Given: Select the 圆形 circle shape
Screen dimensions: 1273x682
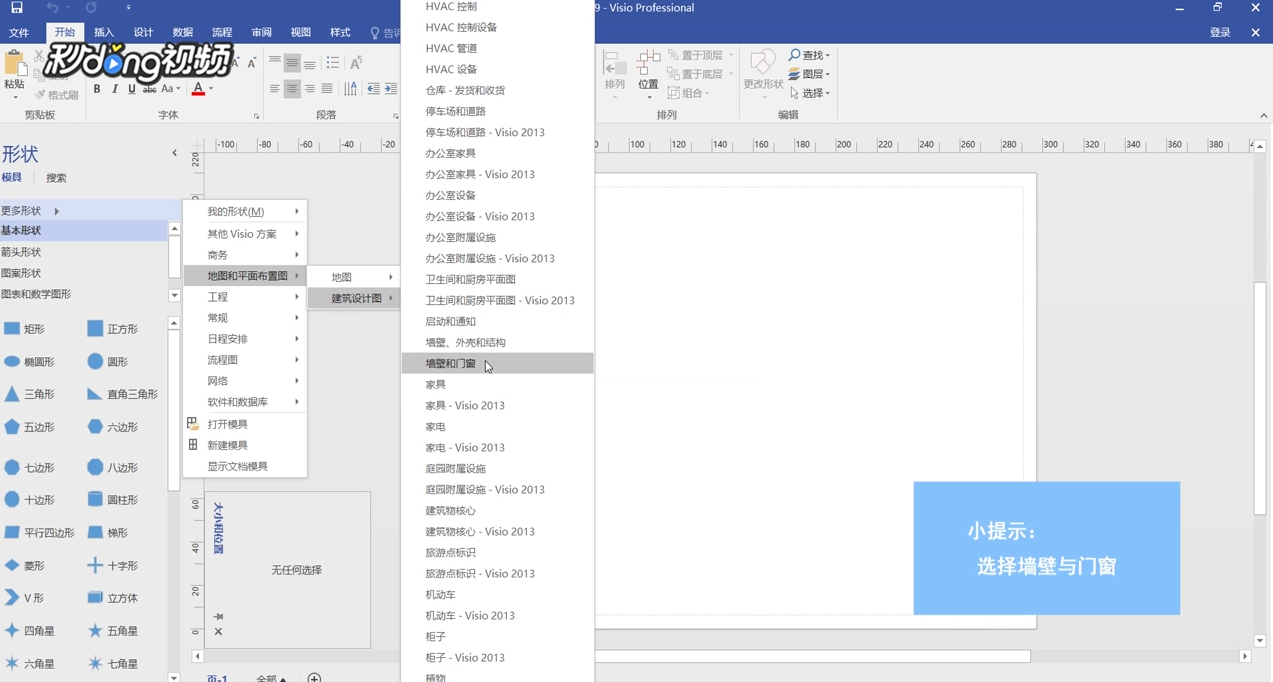Looking at the screenshot, I should 108,362.
